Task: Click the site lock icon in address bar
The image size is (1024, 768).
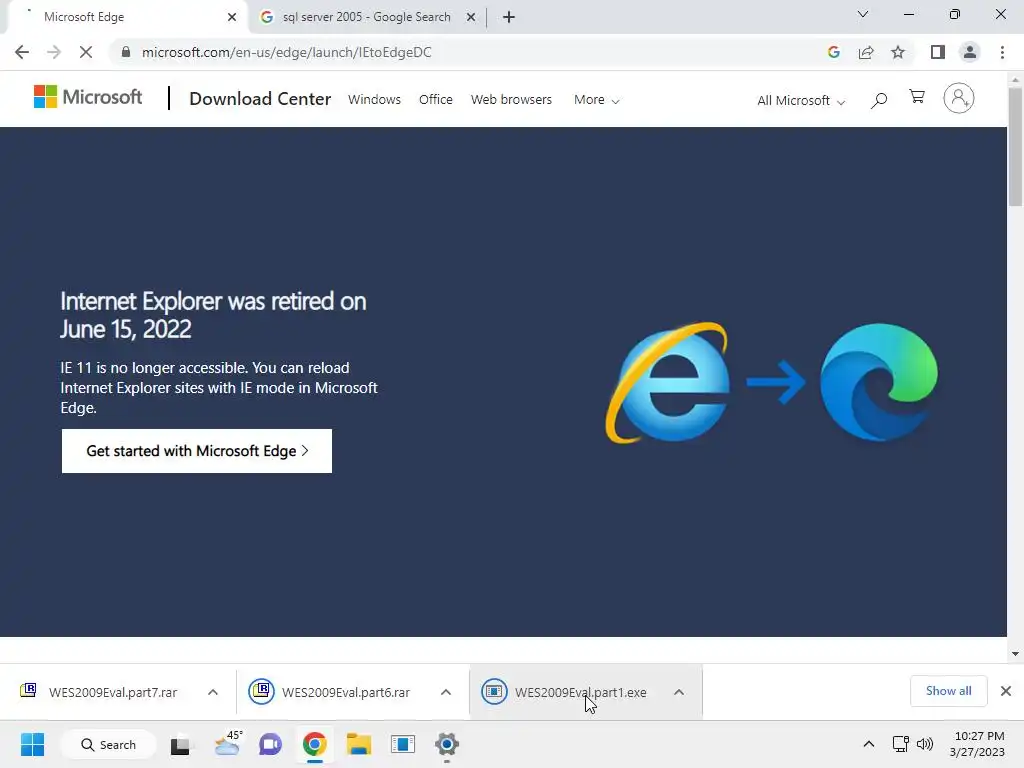Action: point(126,52)
